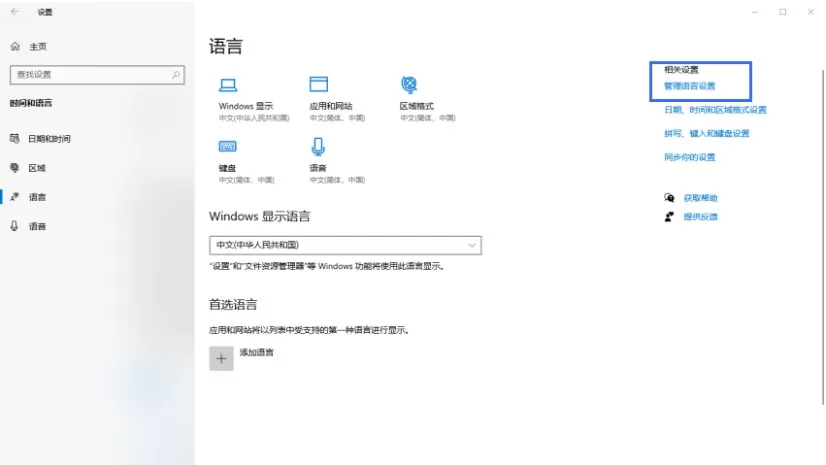Go to 主页 in the sidebar
Screen dimensions: 826x465
pos(38,46)
